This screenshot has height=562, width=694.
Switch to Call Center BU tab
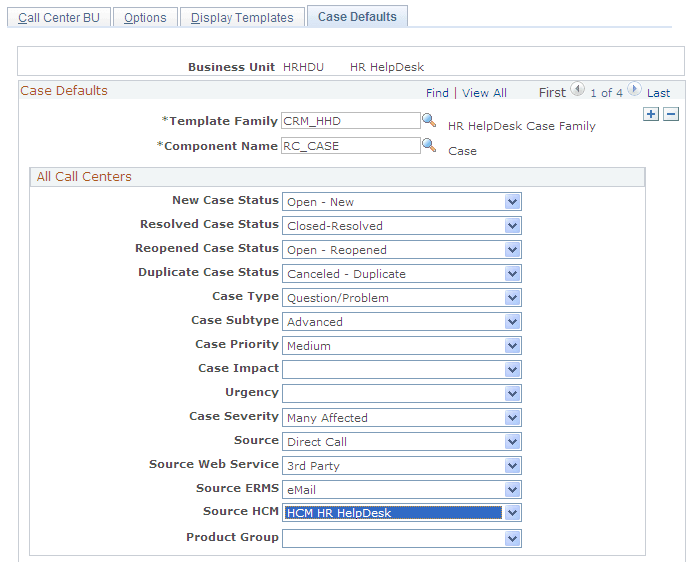tap(59, 18)
